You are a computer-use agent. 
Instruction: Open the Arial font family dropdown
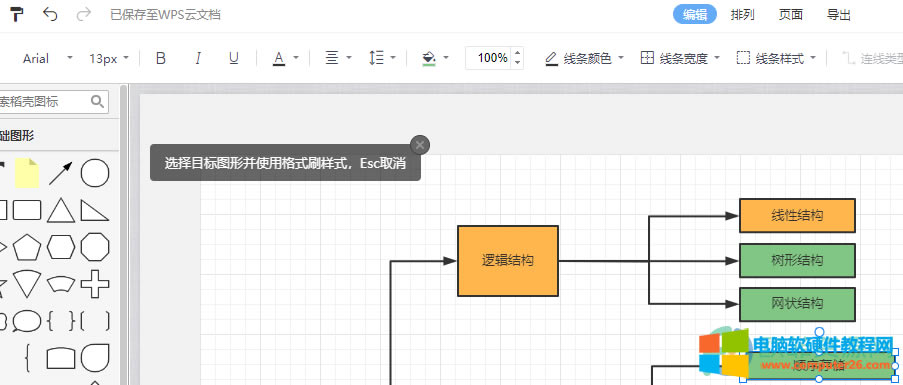coord(48,58)
